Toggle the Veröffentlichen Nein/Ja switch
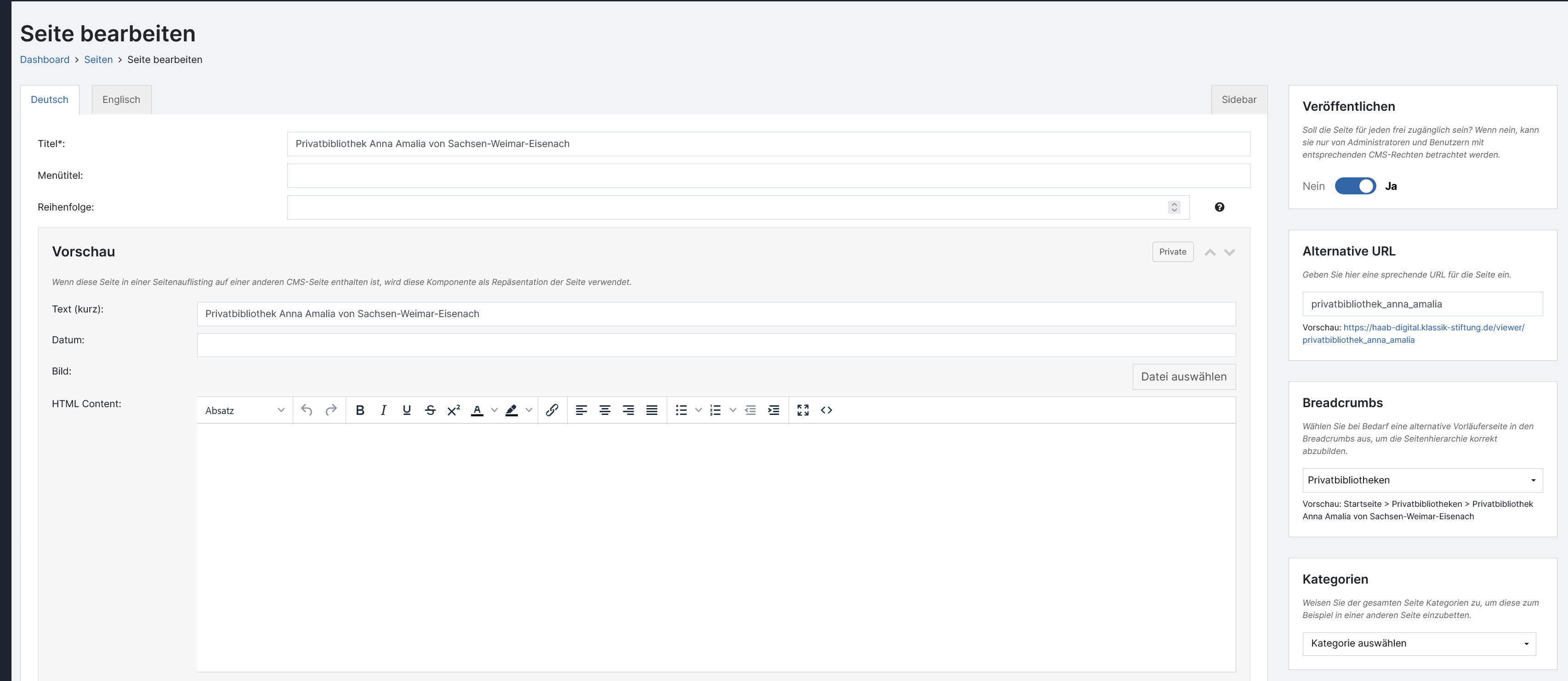Image resolution: width=1568 pixels, height=681 pixels. [x=1355, y=186]
